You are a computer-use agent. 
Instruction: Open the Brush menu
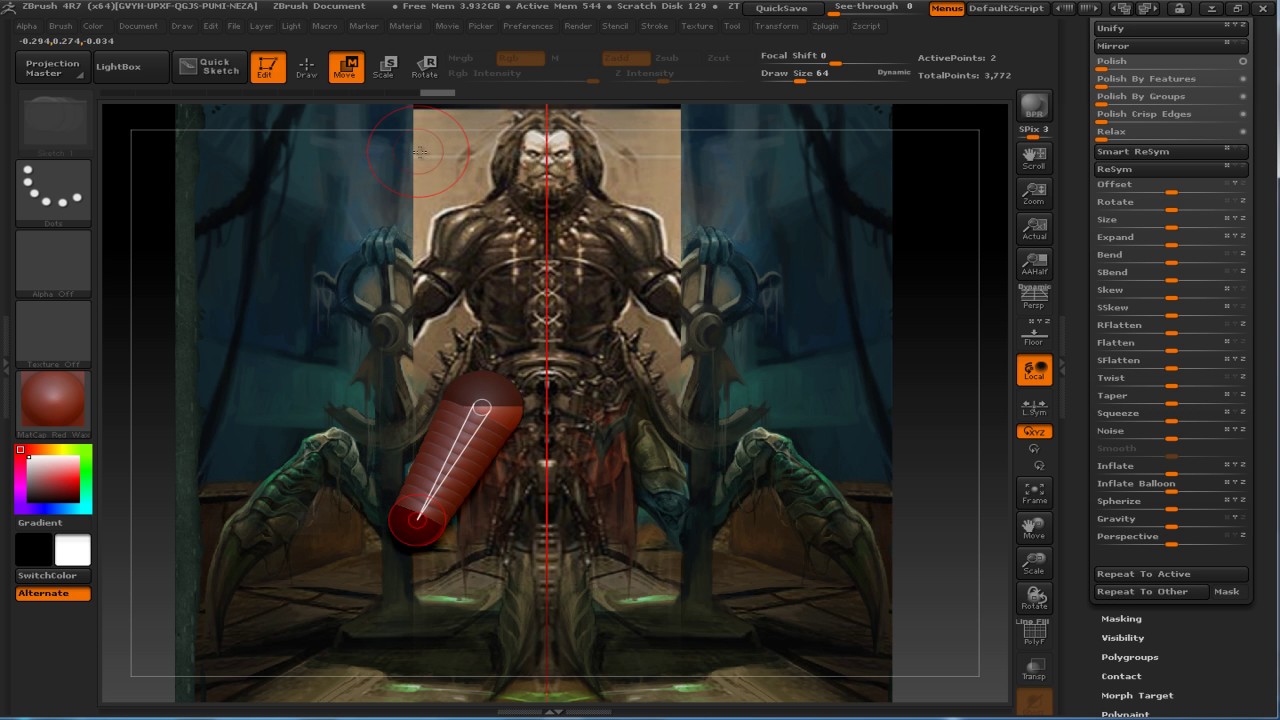point(60,26)
